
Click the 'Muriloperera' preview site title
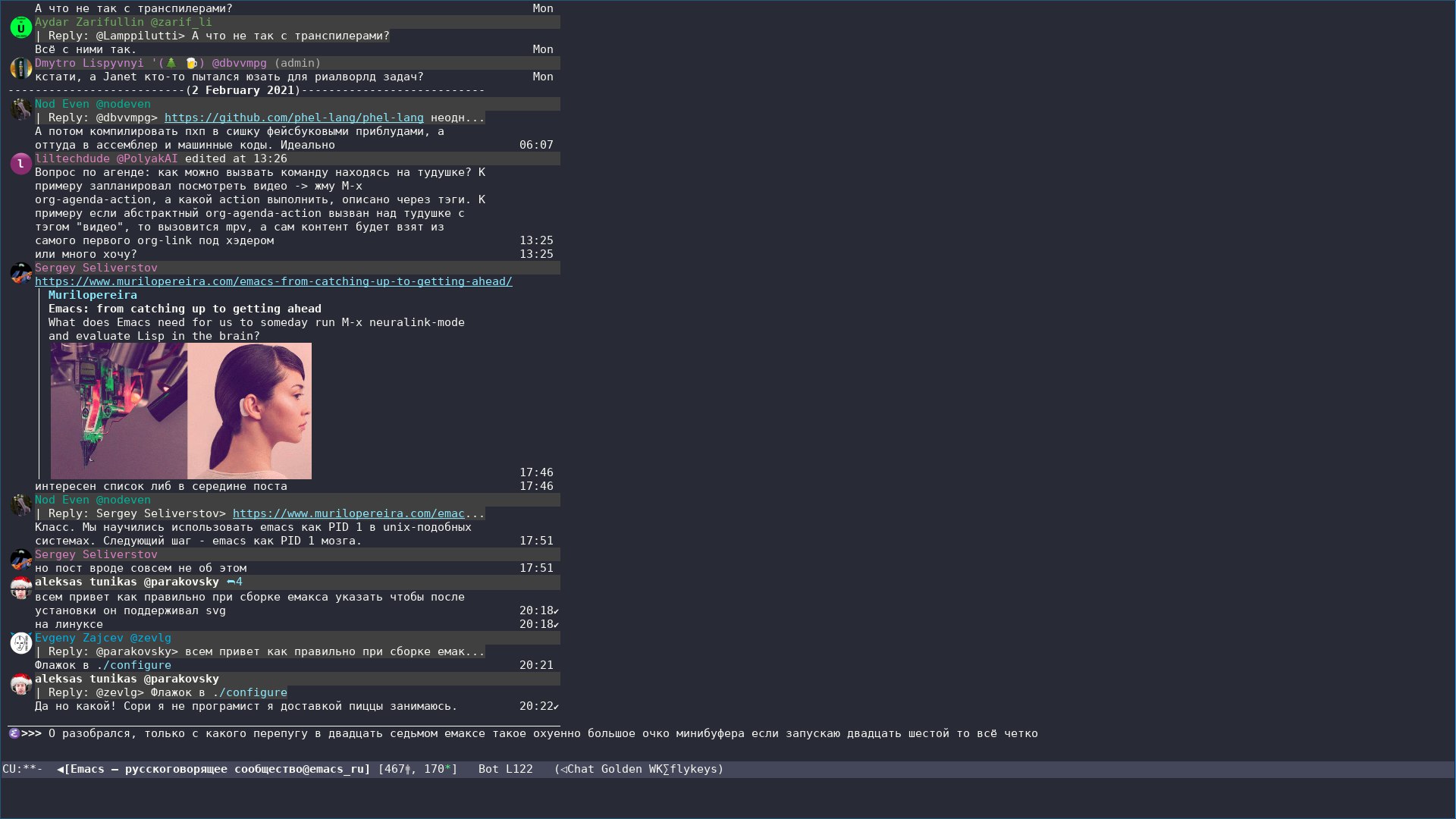93,295
